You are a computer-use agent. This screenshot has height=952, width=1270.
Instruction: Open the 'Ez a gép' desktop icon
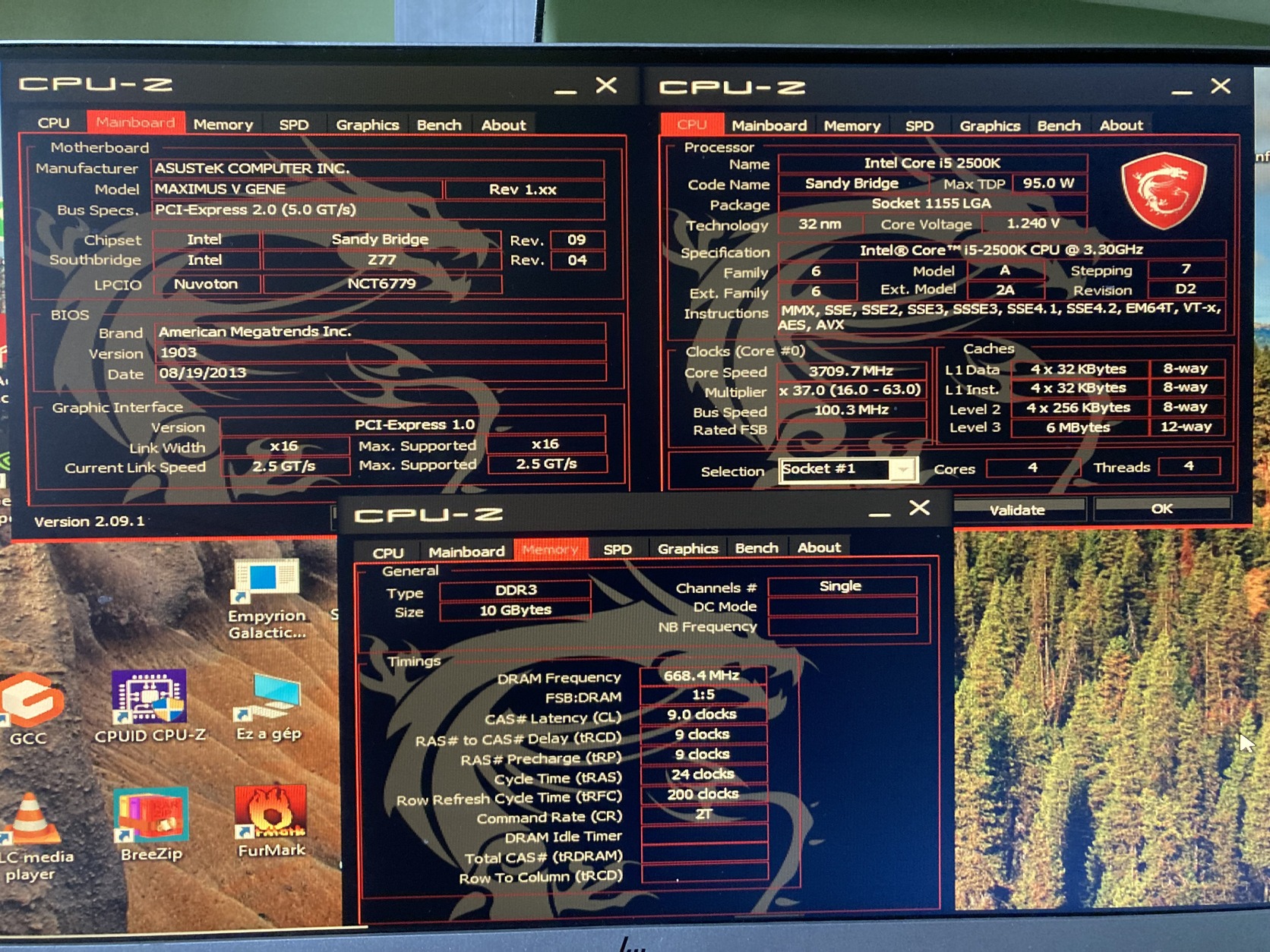(269, 705)
